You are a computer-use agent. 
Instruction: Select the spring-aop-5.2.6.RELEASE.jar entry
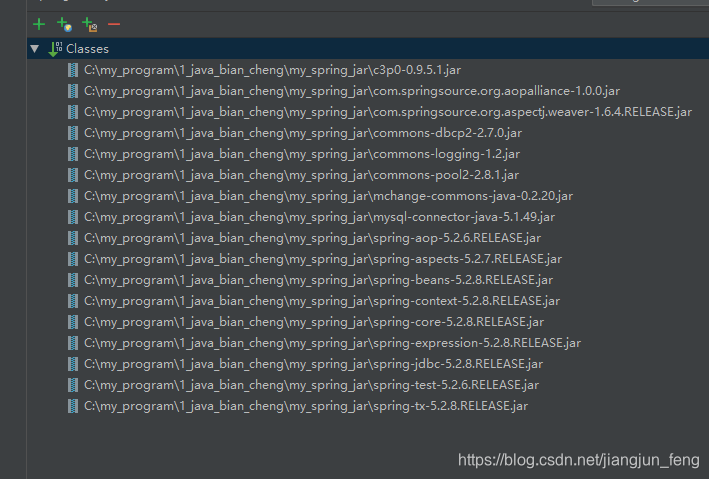coord(312,238)
